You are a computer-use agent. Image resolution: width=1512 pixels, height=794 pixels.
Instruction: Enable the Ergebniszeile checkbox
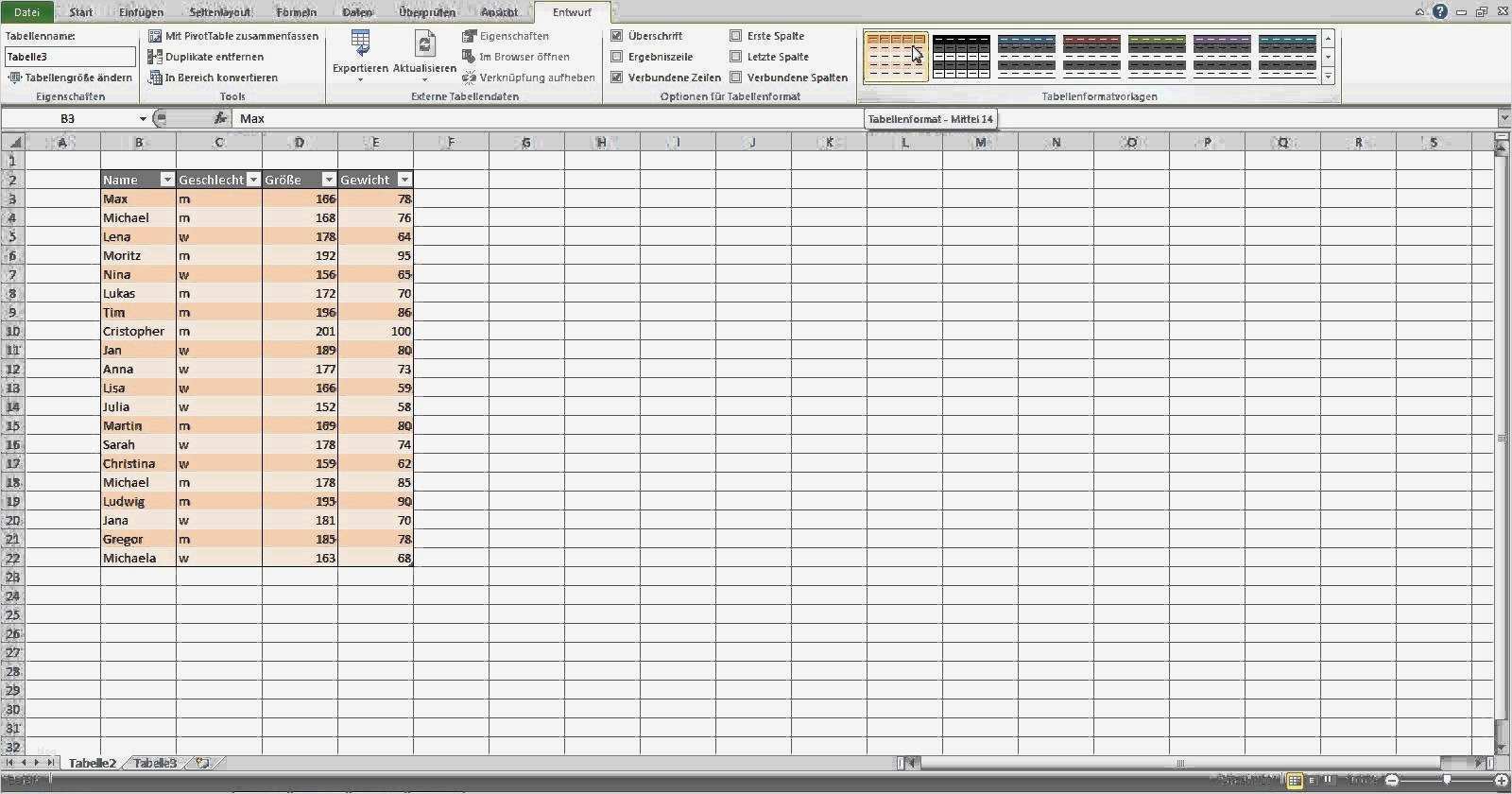(617, 57)
